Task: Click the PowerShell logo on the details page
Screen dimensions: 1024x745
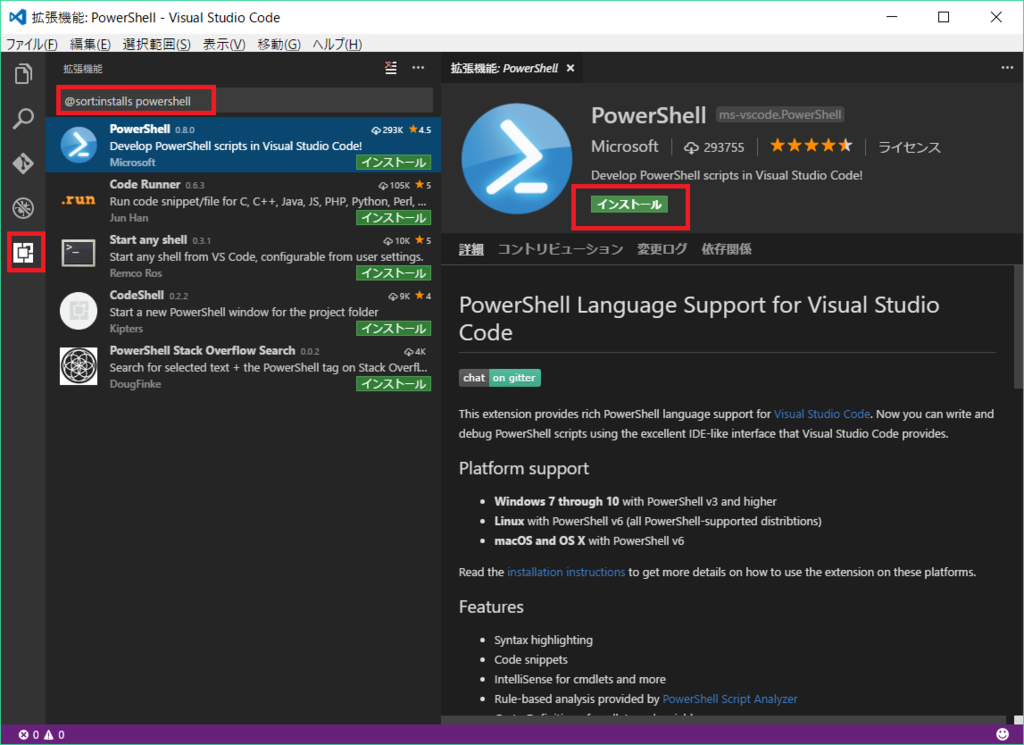Action: pyautogui.click(x=516, y=158)
